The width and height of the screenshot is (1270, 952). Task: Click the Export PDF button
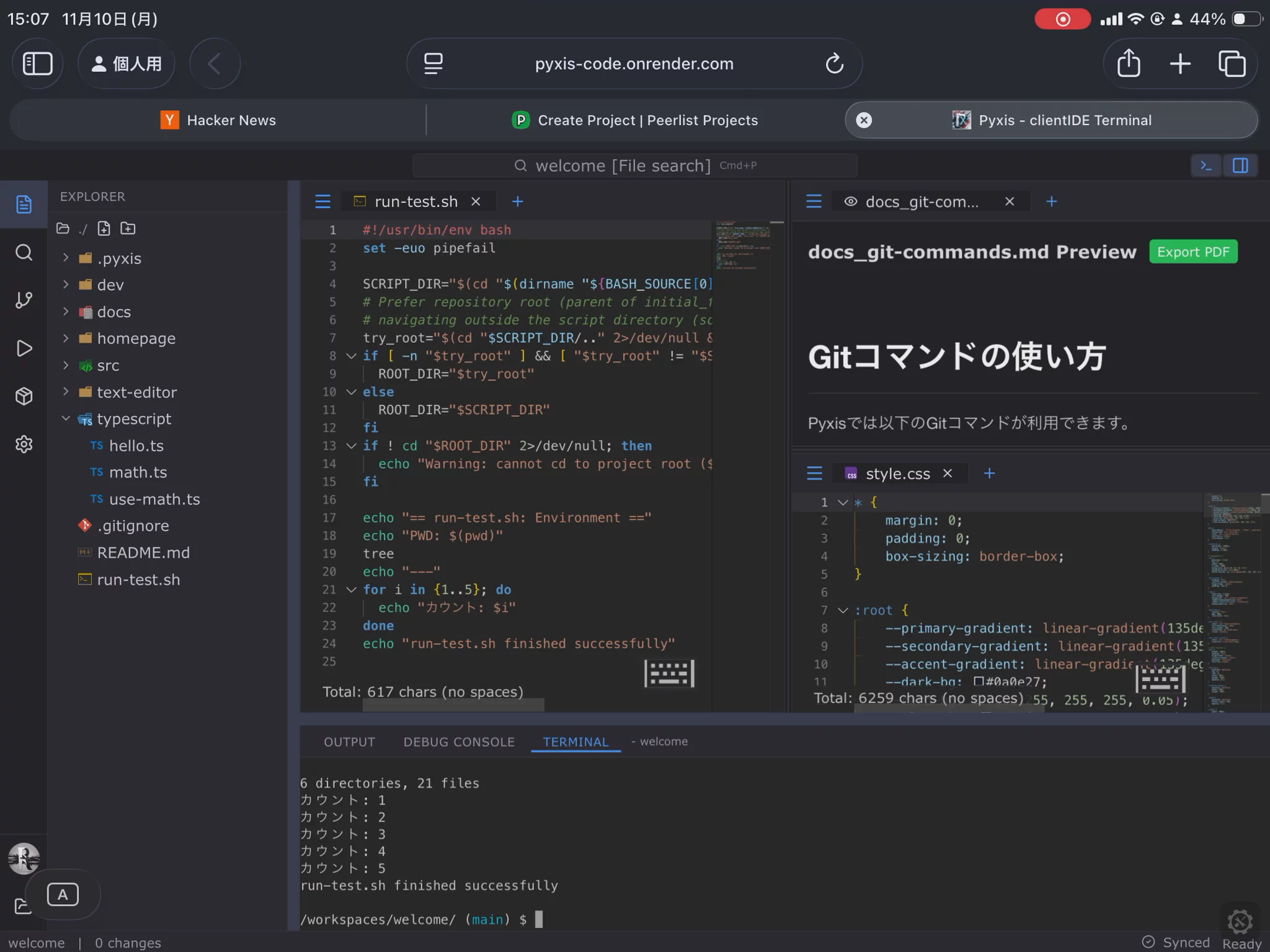pyautogui.click(x=1193, y=252)
